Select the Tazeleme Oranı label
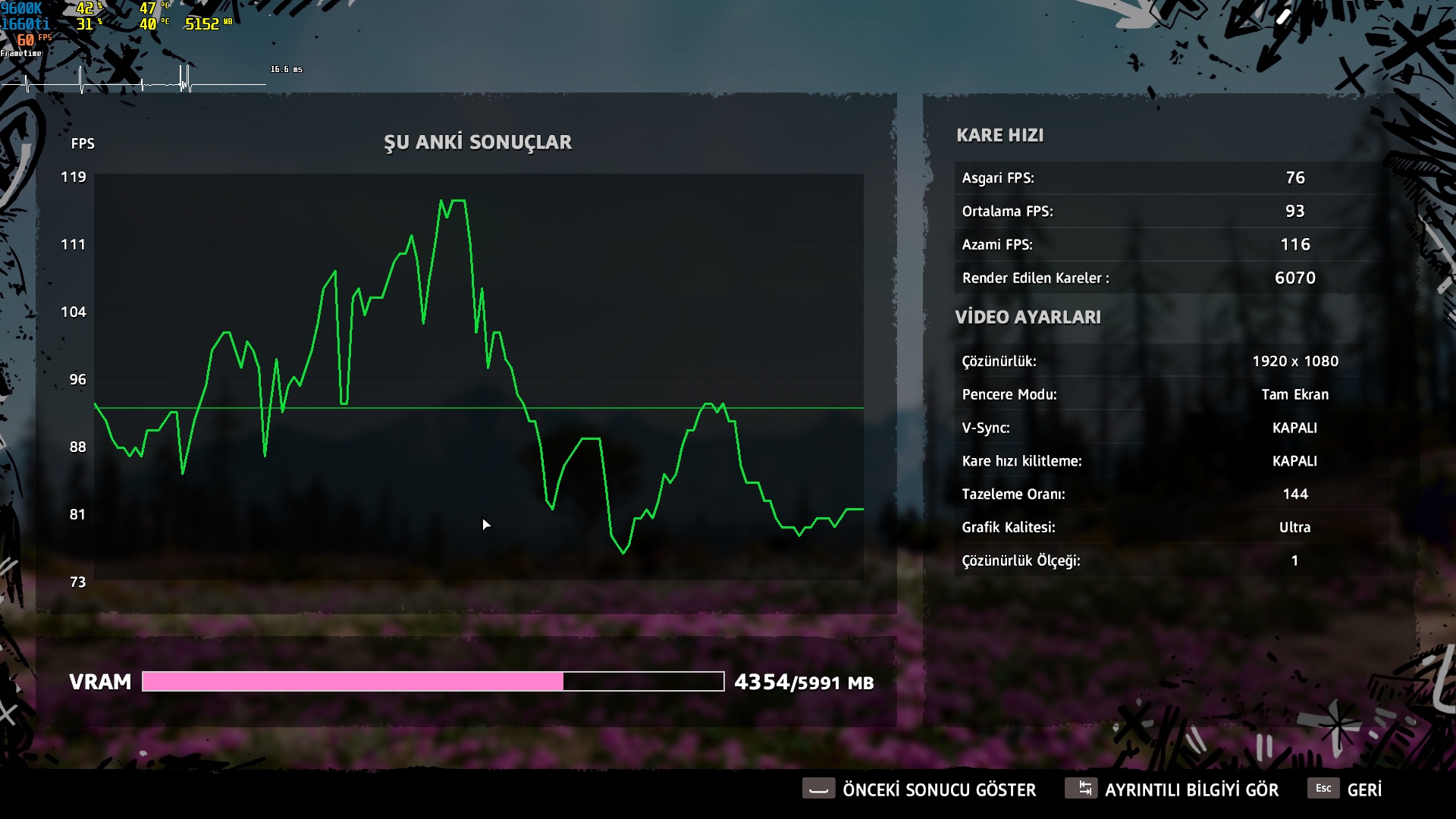The width and height of the screenshot is (1456, 819). (1013, 494)
